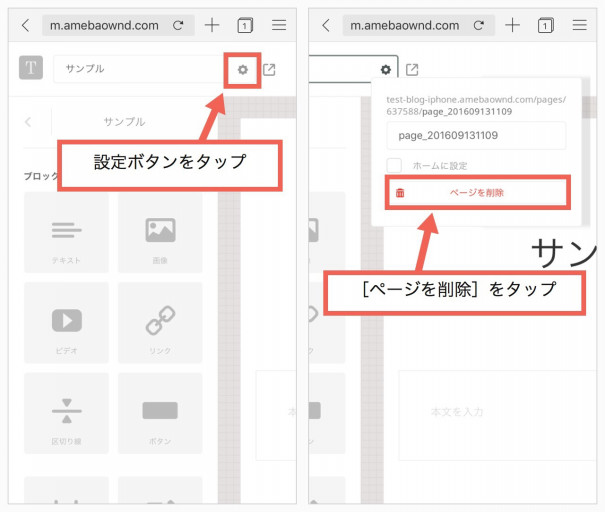The height and width of the screenshot is (512, 605).
Task: Click the 本文を入力 body text area
Action: tap(498, 415)
